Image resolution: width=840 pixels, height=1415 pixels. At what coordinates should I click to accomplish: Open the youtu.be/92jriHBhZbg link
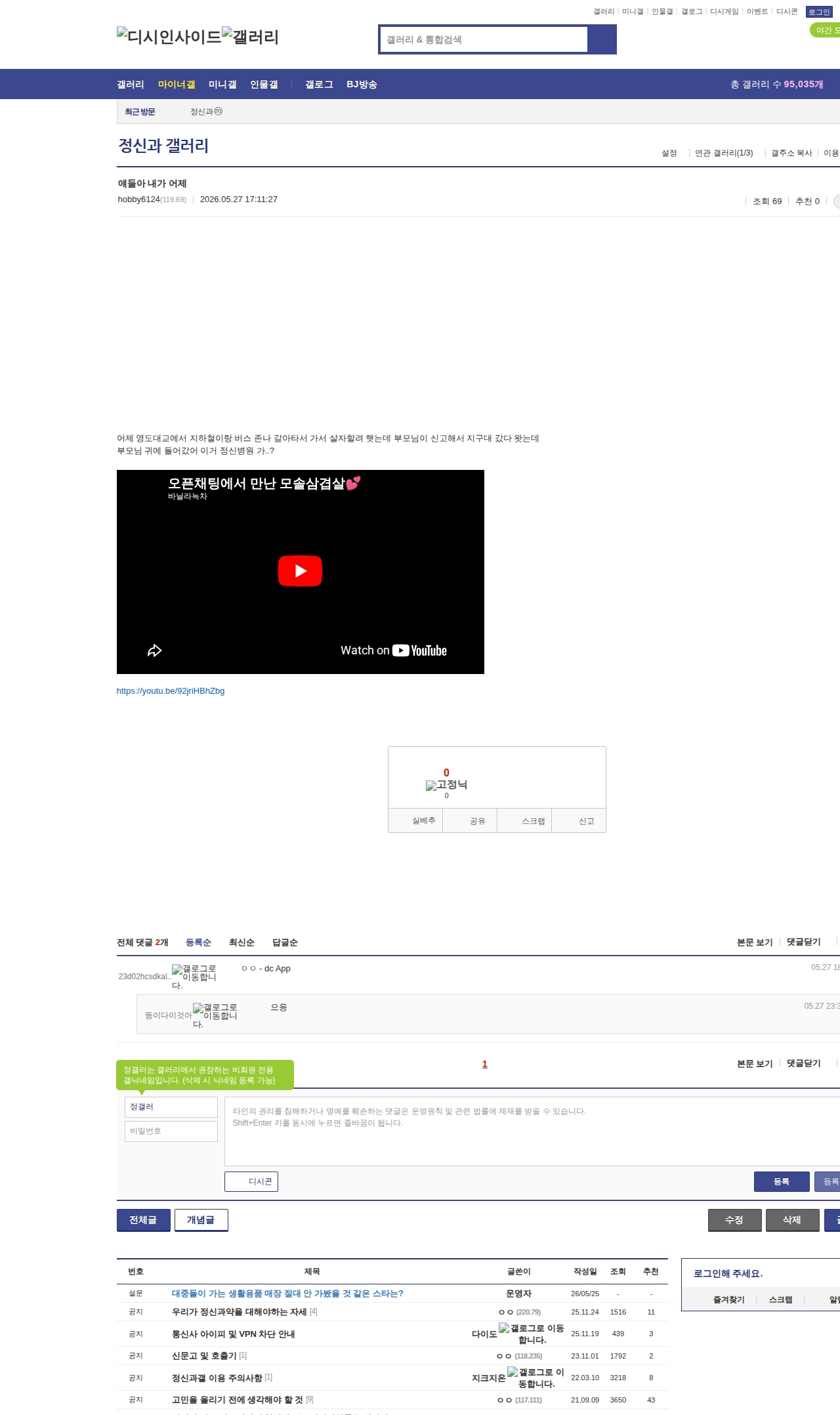171,691
